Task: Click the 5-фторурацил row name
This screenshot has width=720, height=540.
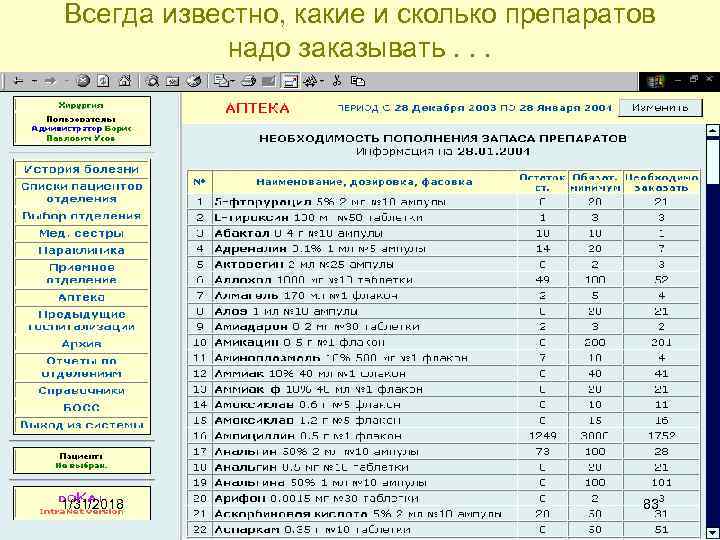Action: (265, 202)
